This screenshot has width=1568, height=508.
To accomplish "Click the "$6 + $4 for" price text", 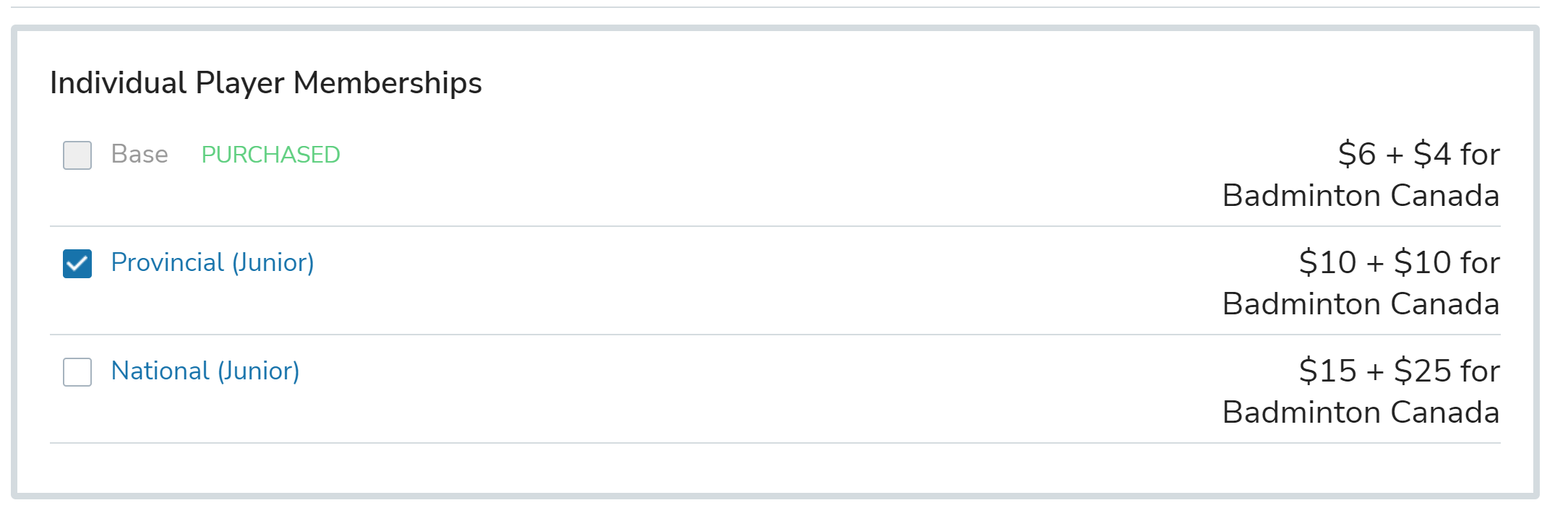I will 1418,155.
